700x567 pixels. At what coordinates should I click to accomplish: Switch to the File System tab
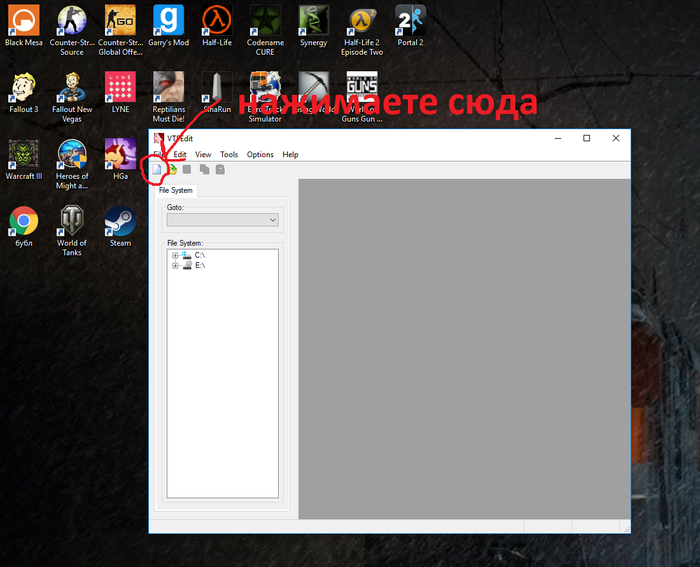[x=176, y=190]
